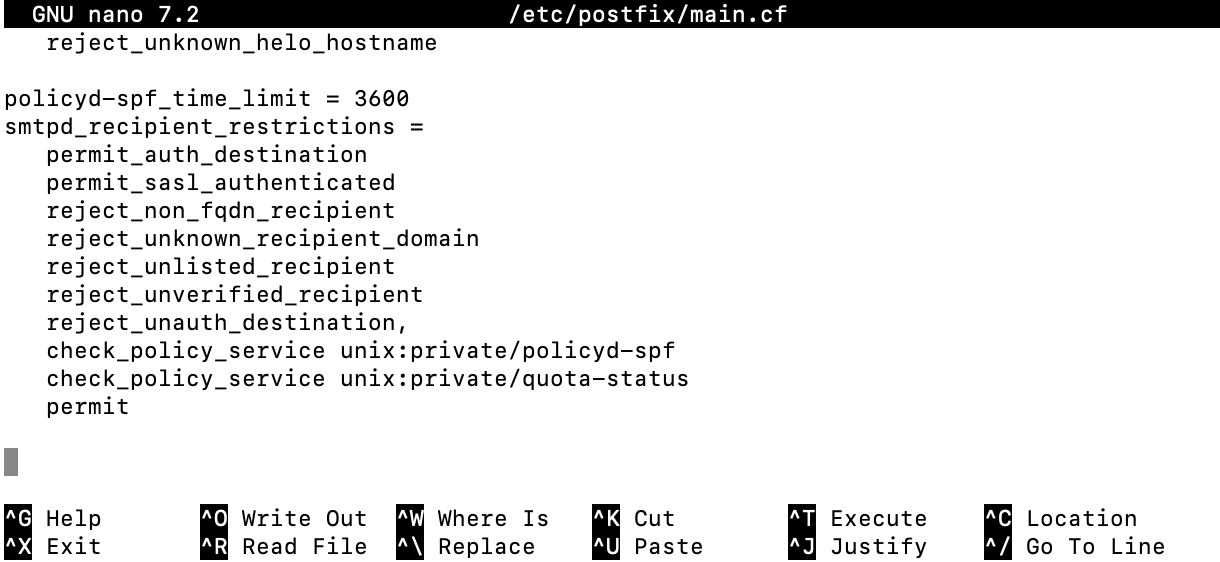This screenshot has height=562, width=1220.
Task: Click the quota-status policy service line
Action: pos(367,379)
